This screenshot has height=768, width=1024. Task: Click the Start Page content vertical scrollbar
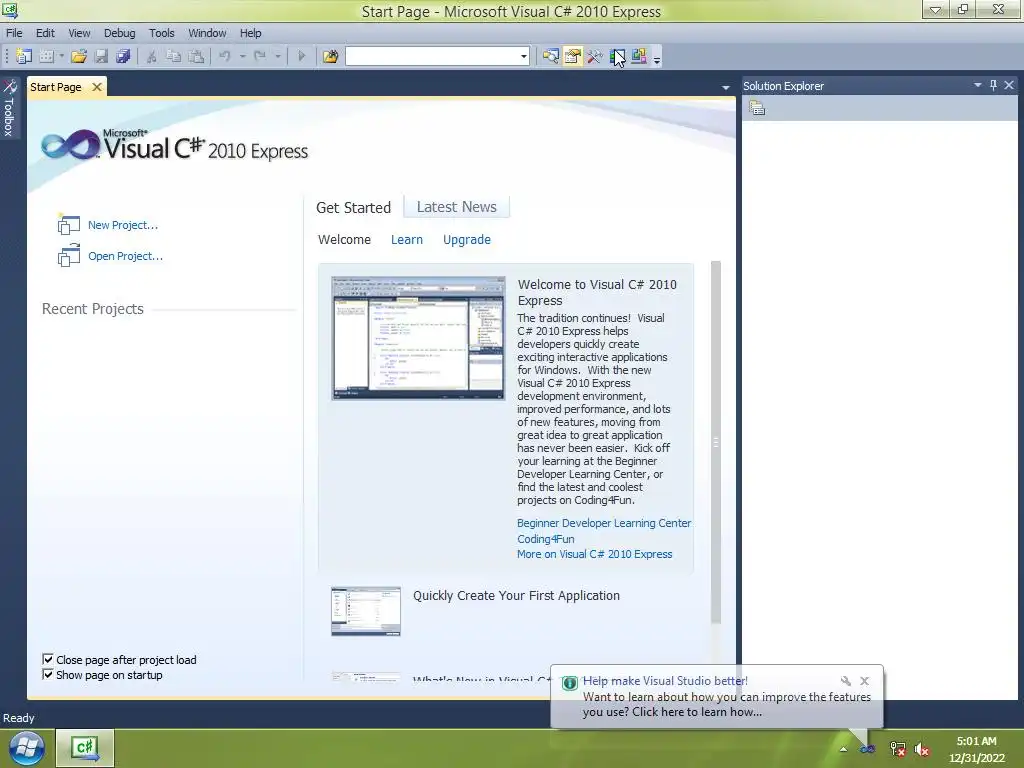tap(716, 442)
